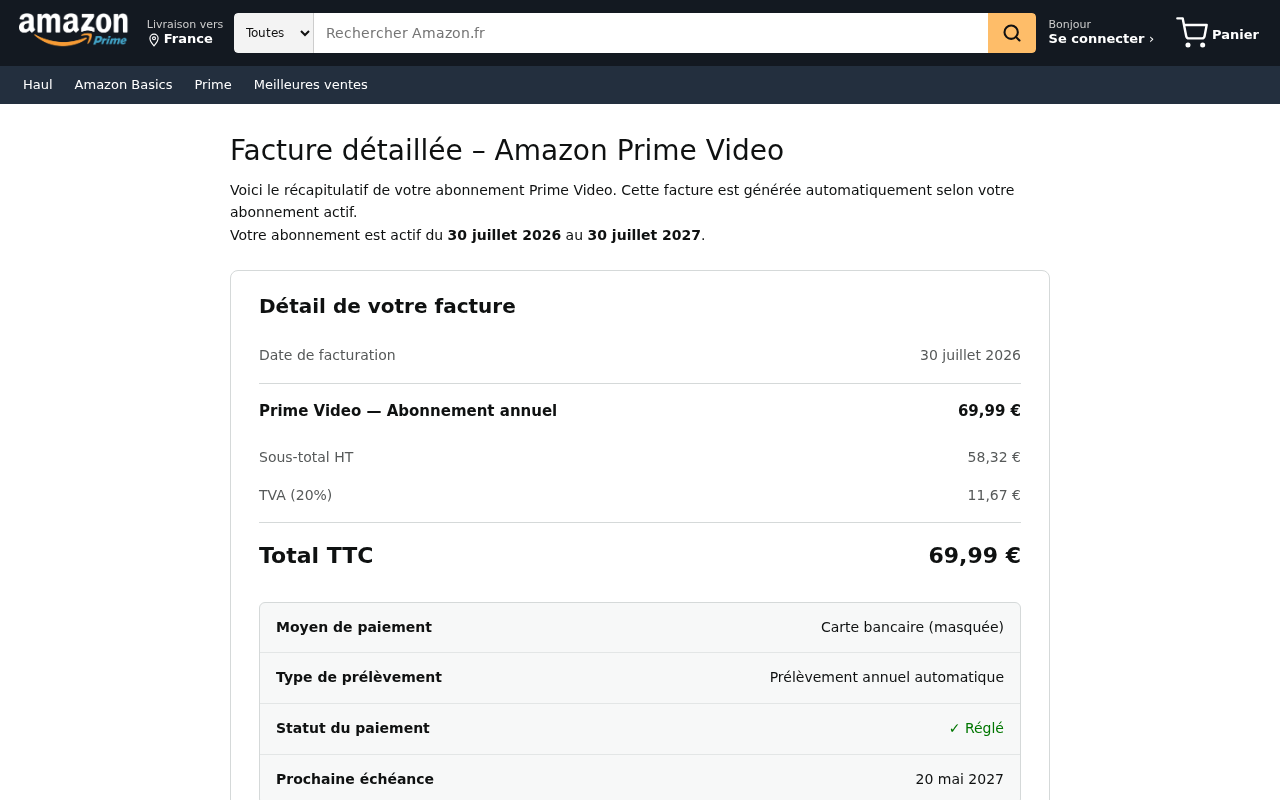Go to Amazon Basics
The height and width of the screenshot is (800, 1280).
tap(123, 85)
